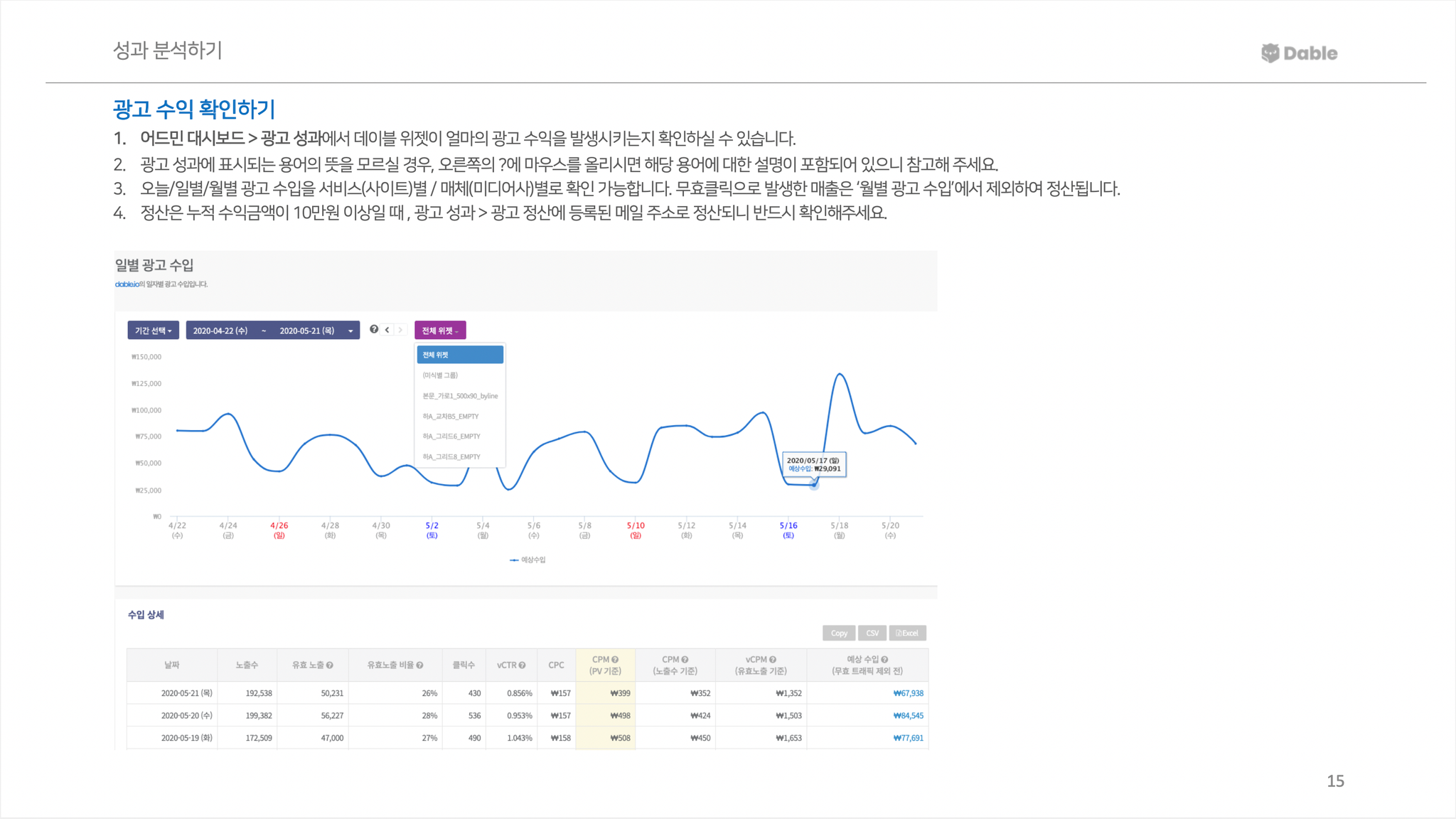Screen dimensions: 1456x819
Task: Select 하A_그리드6_EMPTY widget option
Action: tap(460, 437)
